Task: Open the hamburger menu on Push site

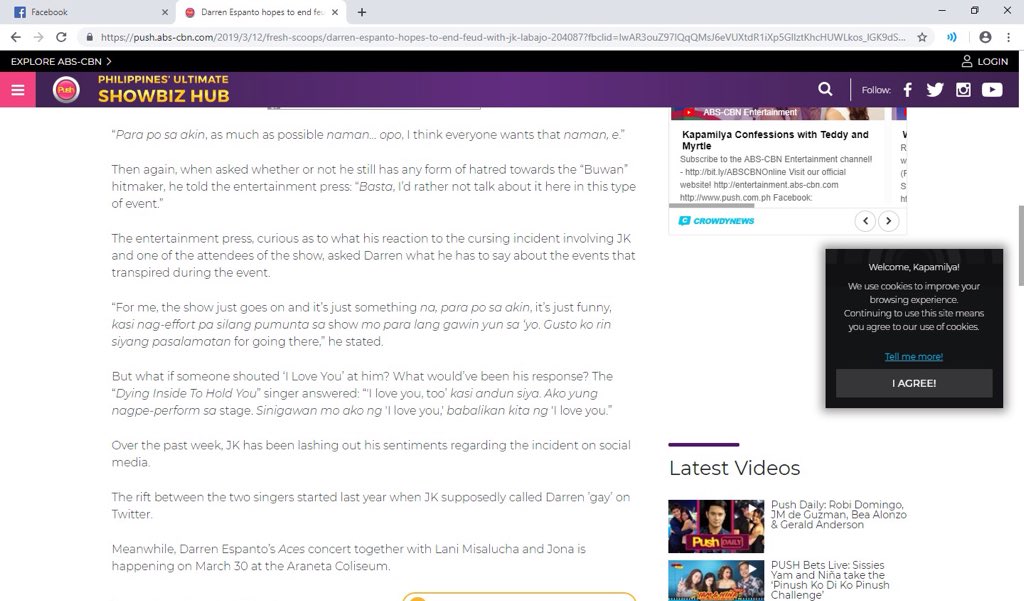Action: point(18,89)
